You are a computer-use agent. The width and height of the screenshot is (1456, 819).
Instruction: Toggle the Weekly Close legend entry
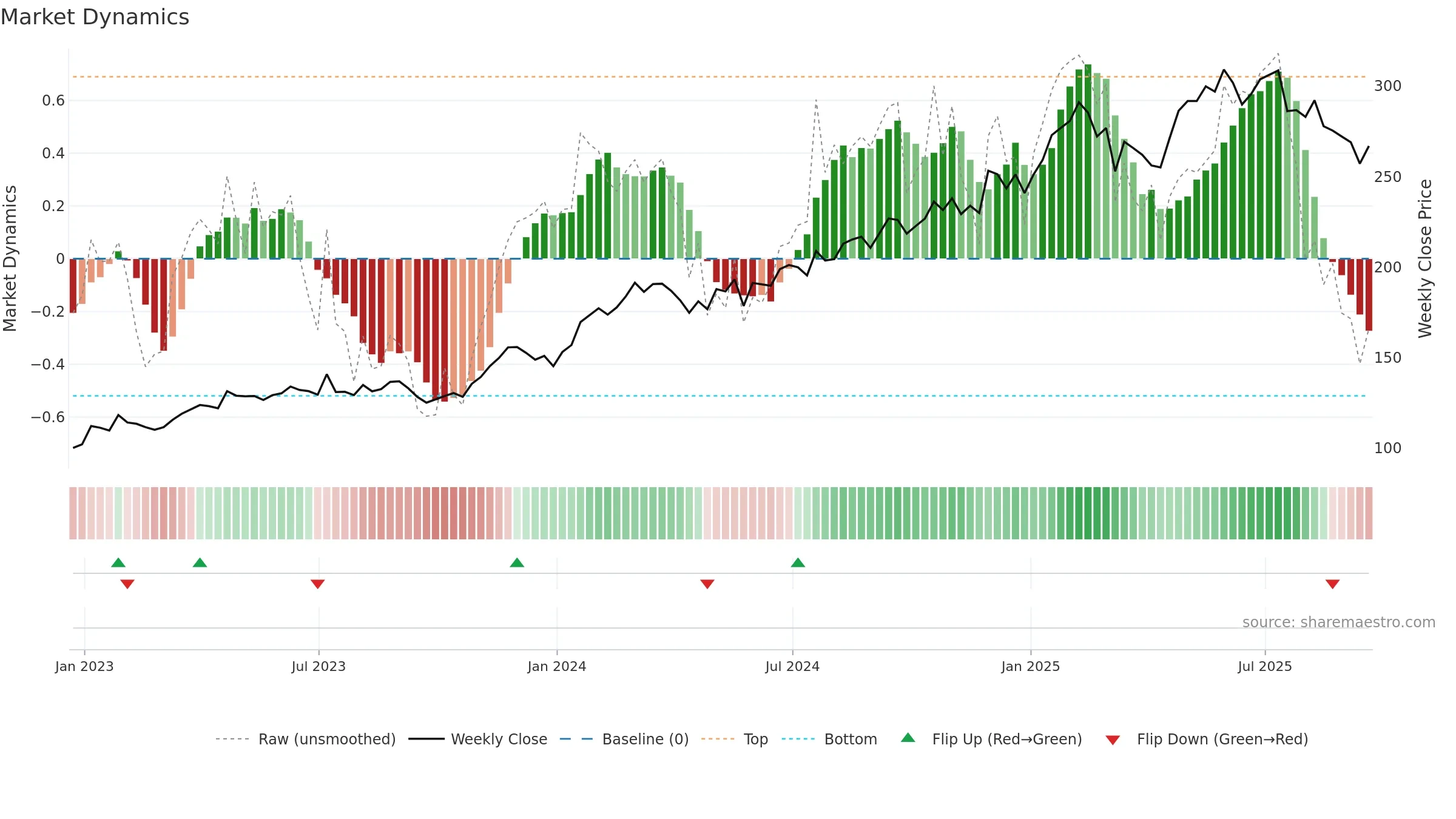tap(477, 739)
